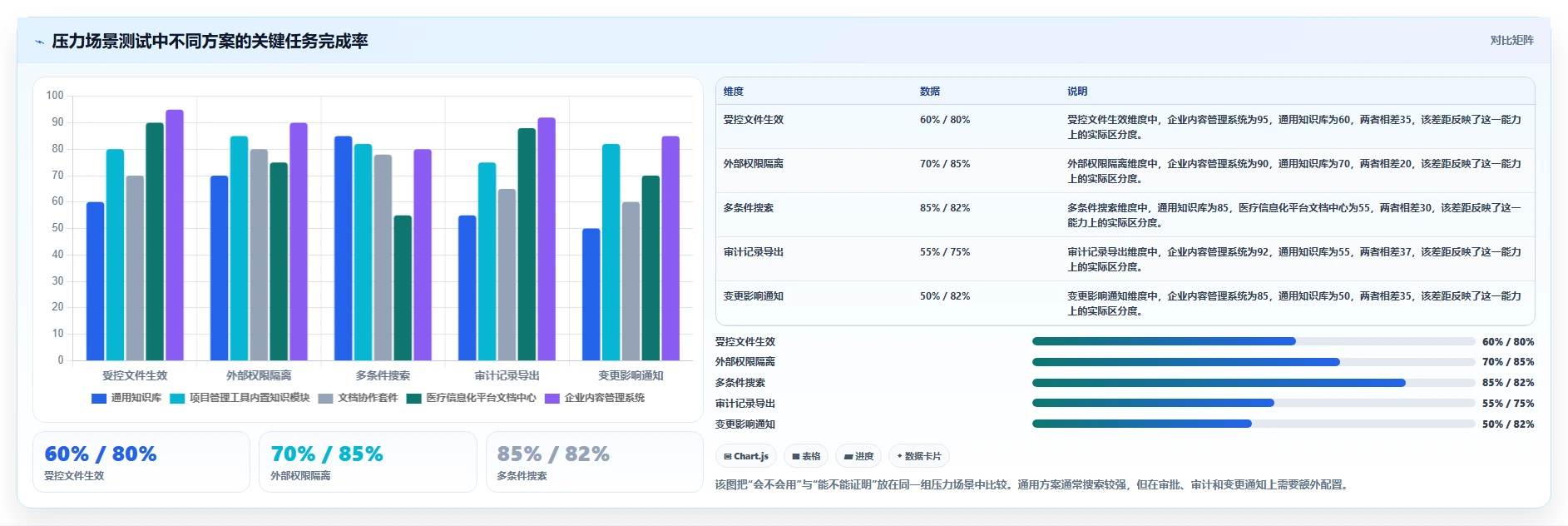This screenshot has height=526, width=1568.
Task: Click the gray bar in 审计记录导出 group
Action: click(507, 275)
